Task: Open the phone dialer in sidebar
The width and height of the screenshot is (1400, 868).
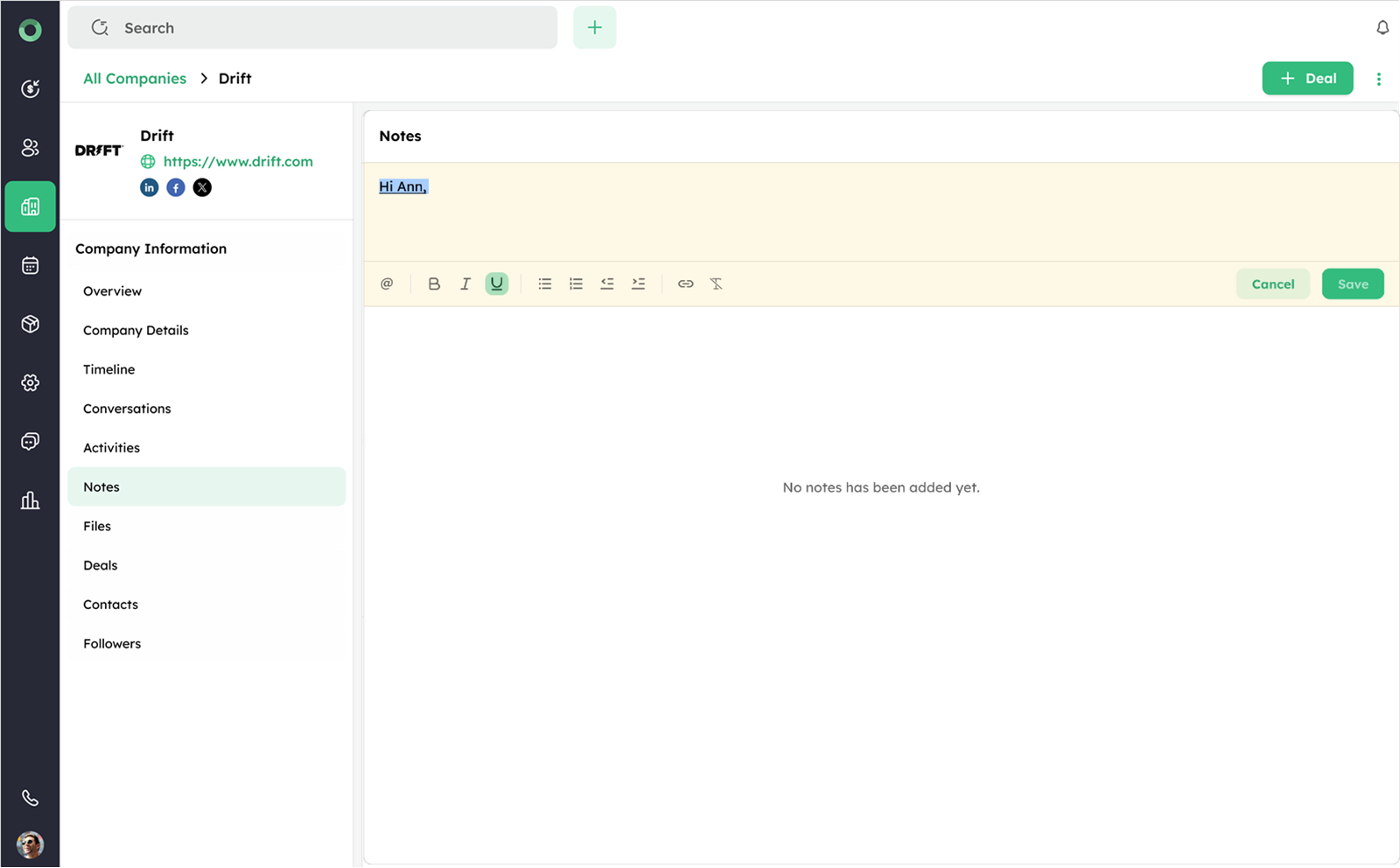Action: tap(31, 798)
